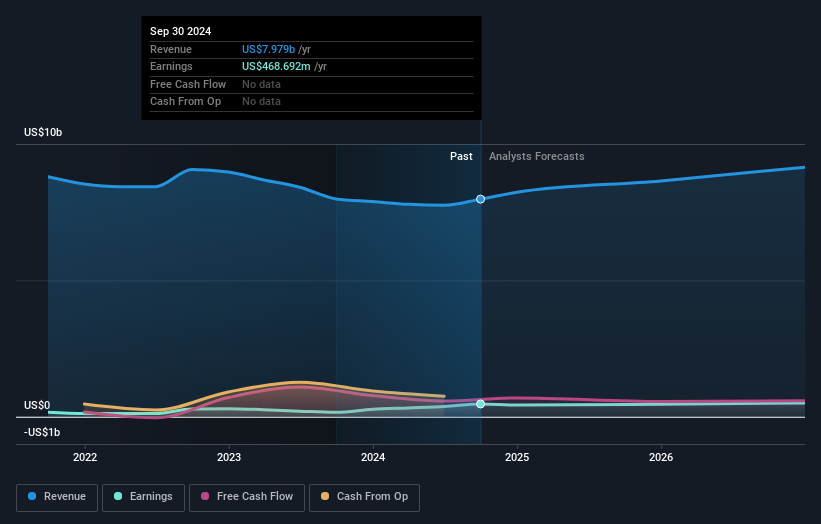This screenshot has height=524, width=821.
Task: Select the revenue data point marker on blue line
Action: (x=480, y=199)
